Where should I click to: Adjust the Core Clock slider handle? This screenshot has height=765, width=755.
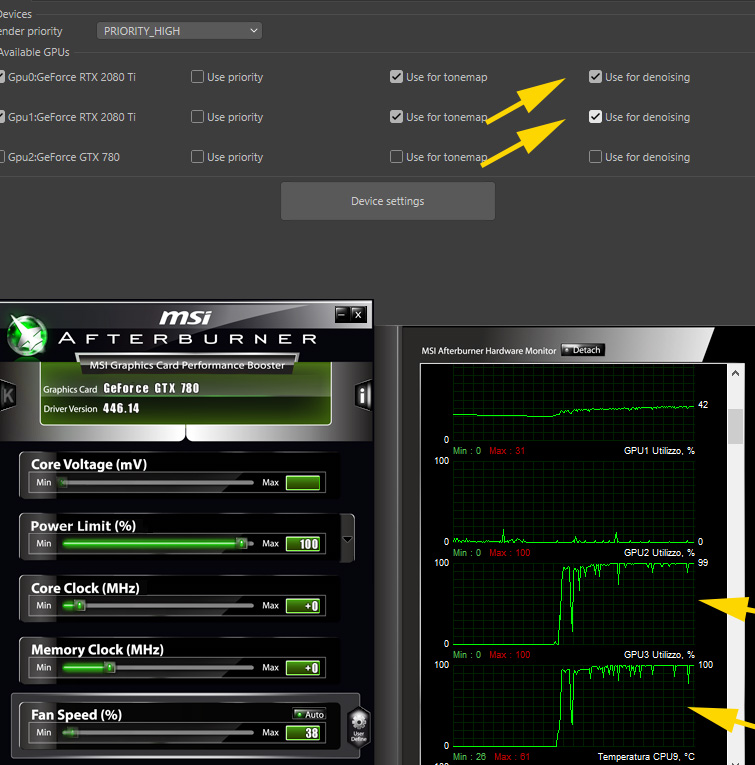click(x=80, y=605)
